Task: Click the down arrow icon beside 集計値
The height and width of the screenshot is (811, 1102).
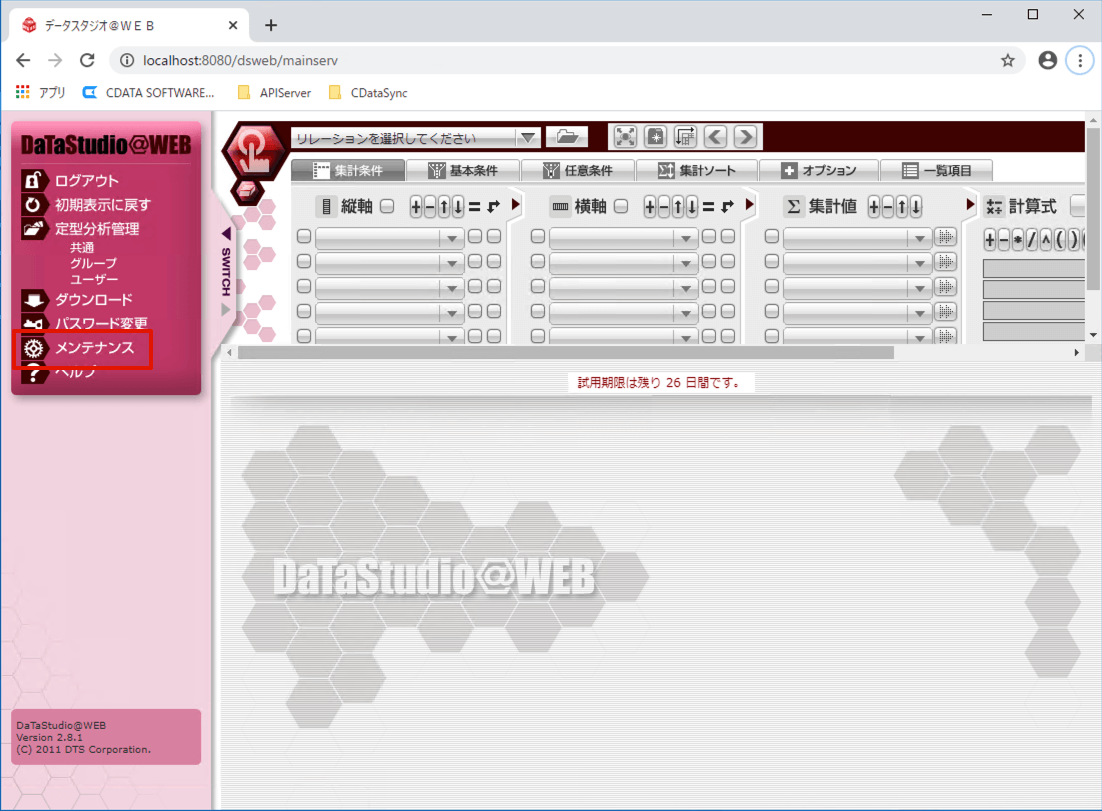Action: [x=916, y=207]
